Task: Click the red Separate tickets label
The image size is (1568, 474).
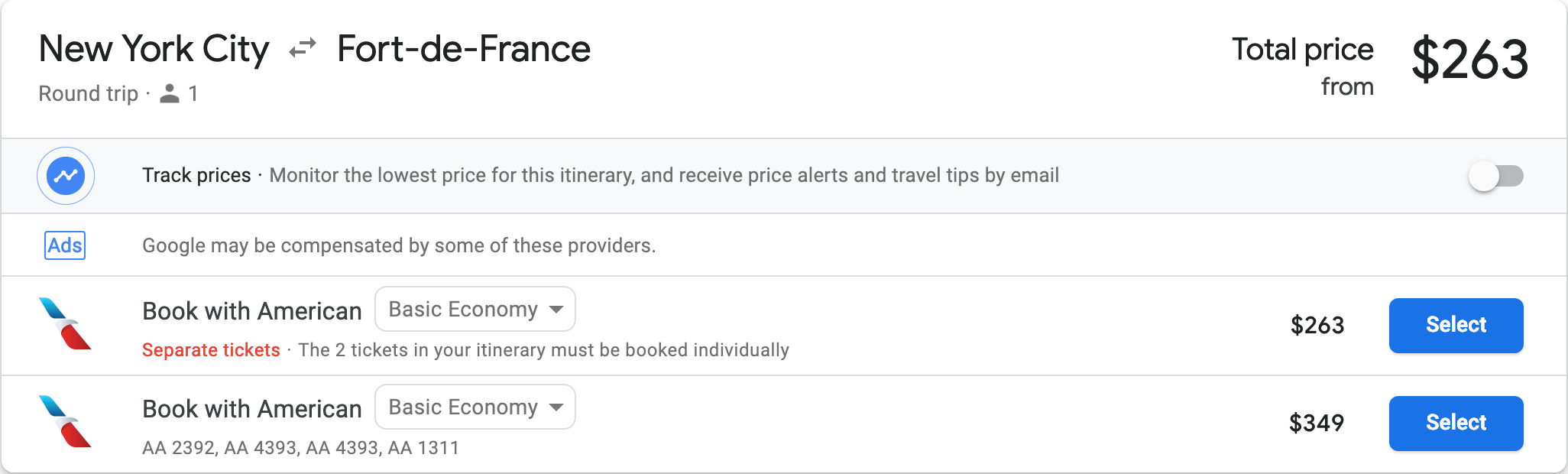Action: tap(211, 350)
